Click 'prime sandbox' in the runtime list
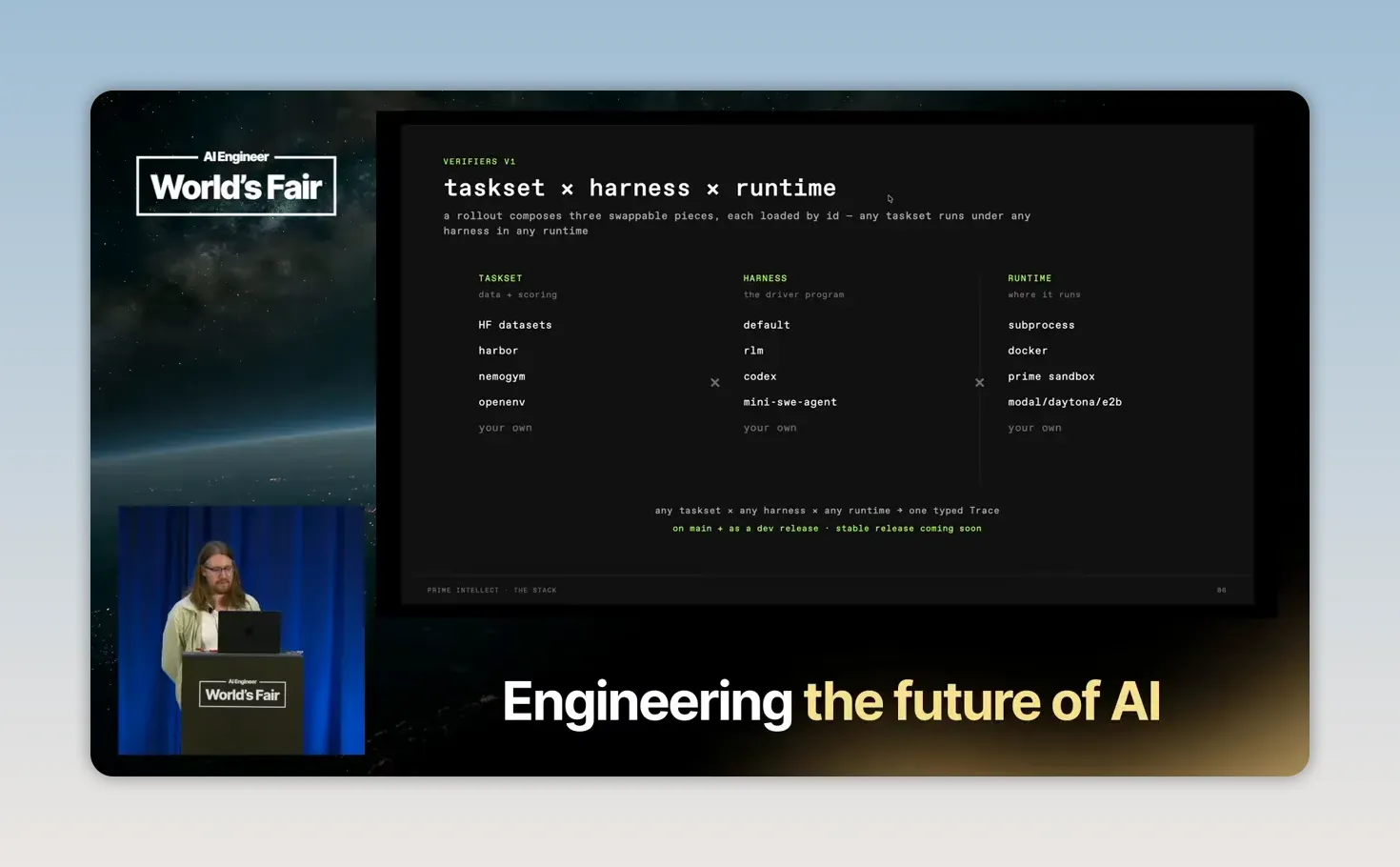 pos(1051,376)
